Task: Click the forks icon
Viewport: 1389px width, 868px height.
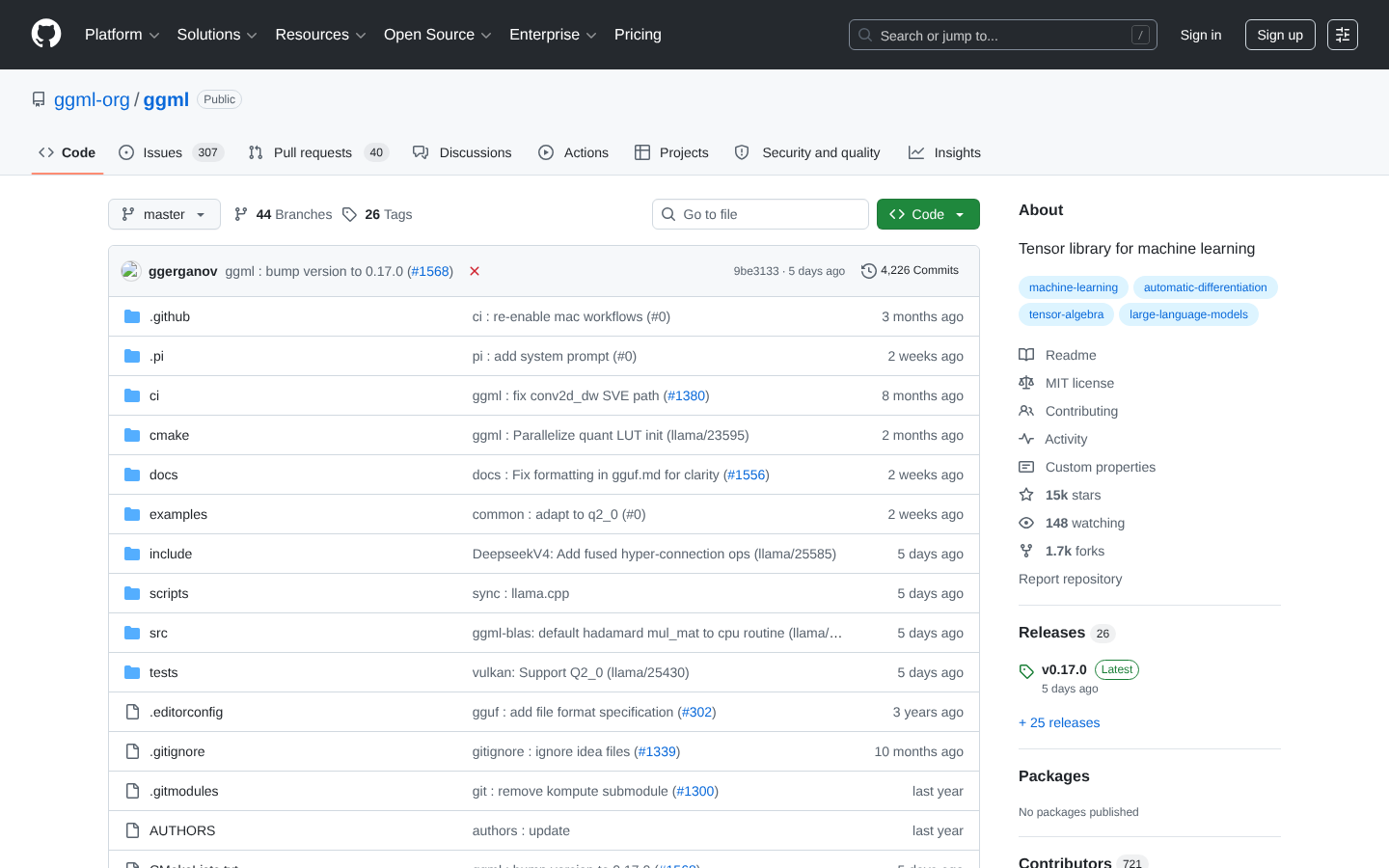Action: (1026, 551)
